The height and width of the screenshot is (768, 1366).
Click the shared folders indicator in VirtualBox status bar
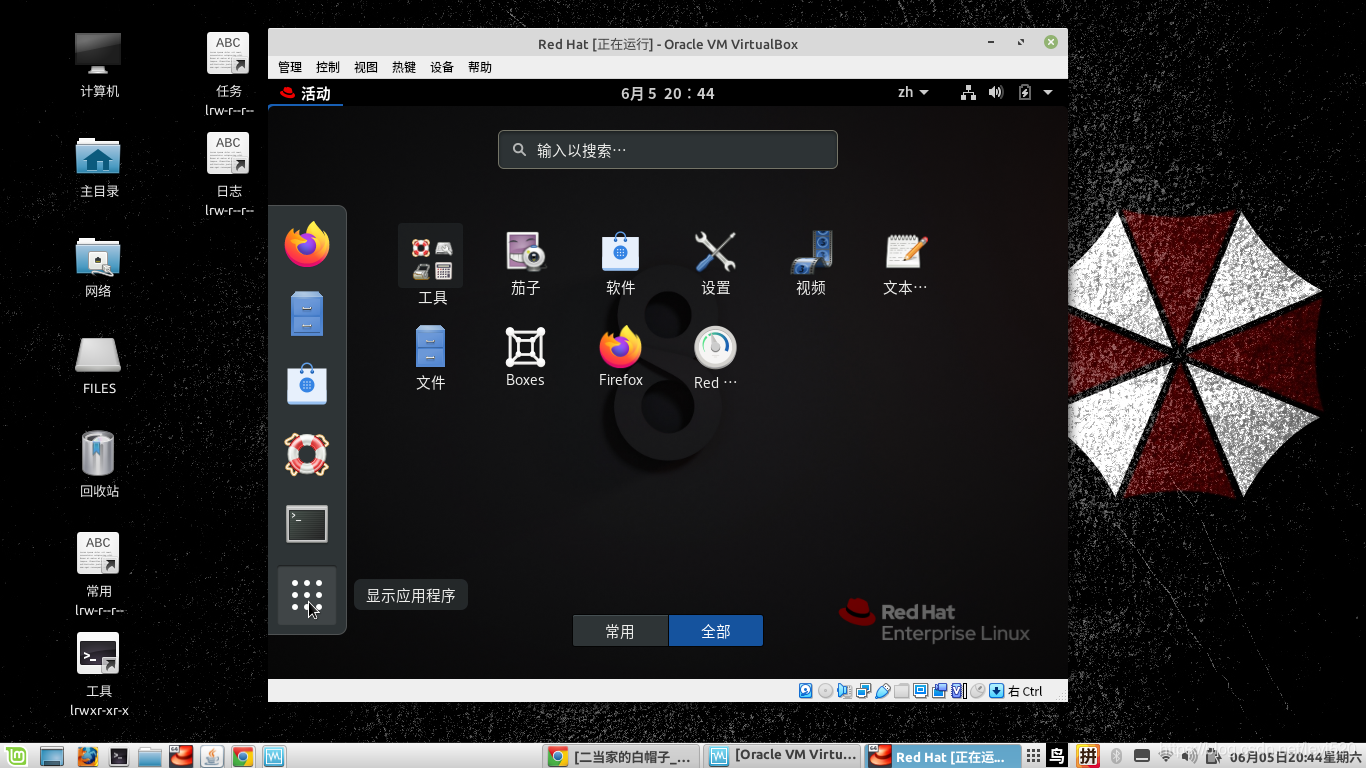(x=901, y=691)
